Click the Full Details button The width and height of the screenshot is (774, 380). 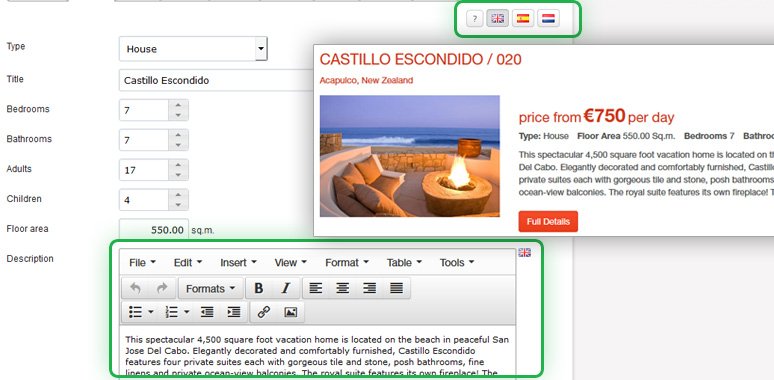click(x=548, y=222)
